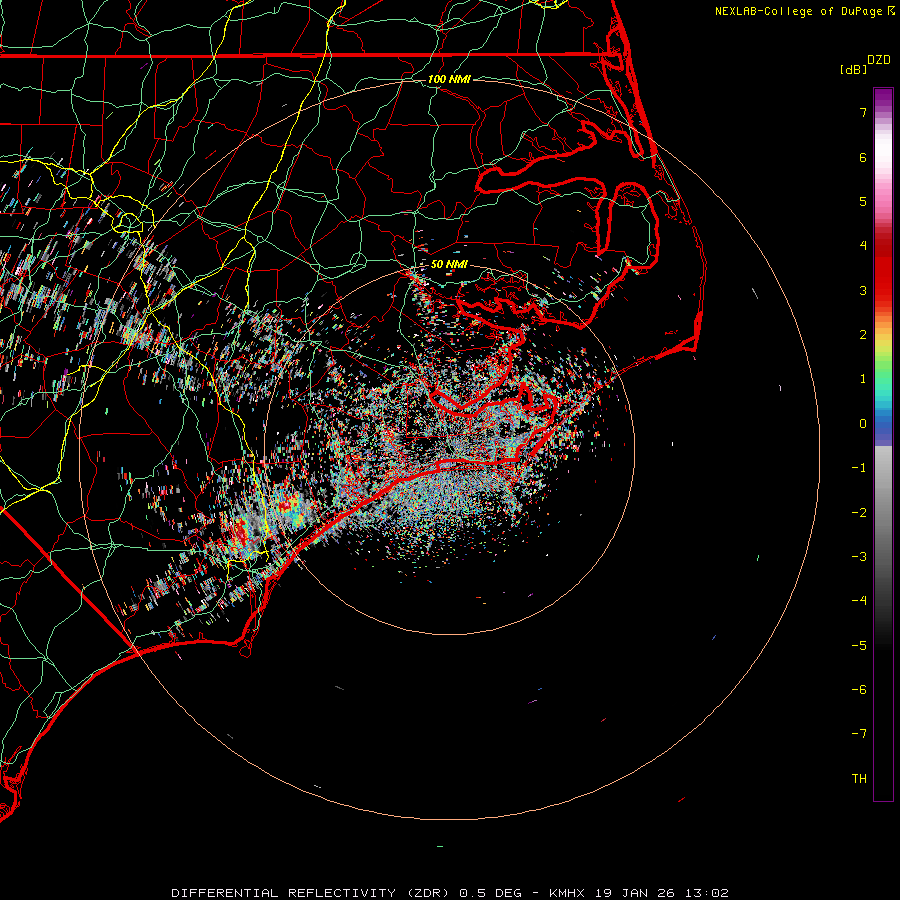Click the 50 NMI range ring label
This screenshot has height=900, width=900.
point(449,264)
